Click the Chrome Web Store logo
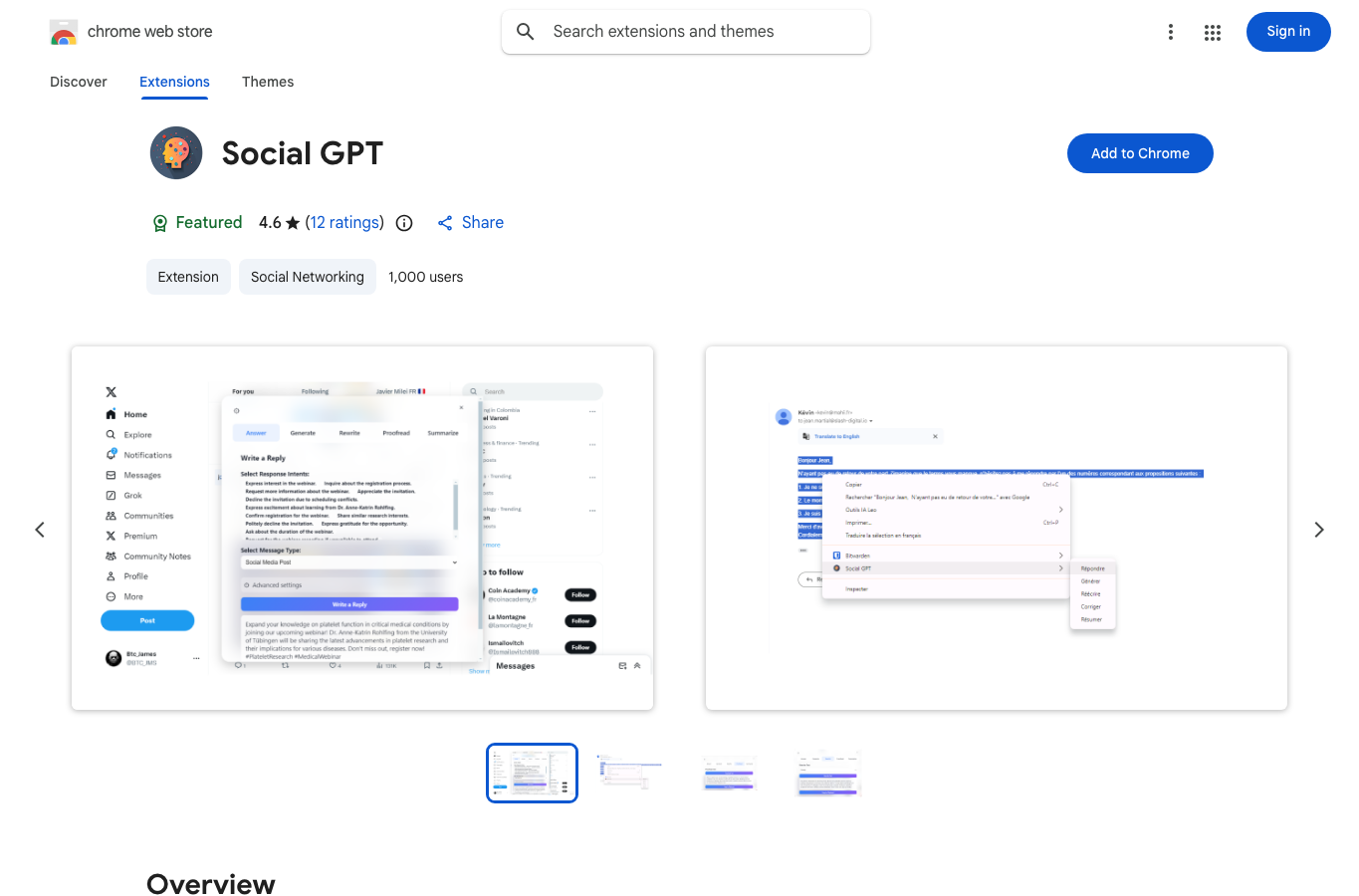This screenshot has height=896, width=1359. (64, 32)
